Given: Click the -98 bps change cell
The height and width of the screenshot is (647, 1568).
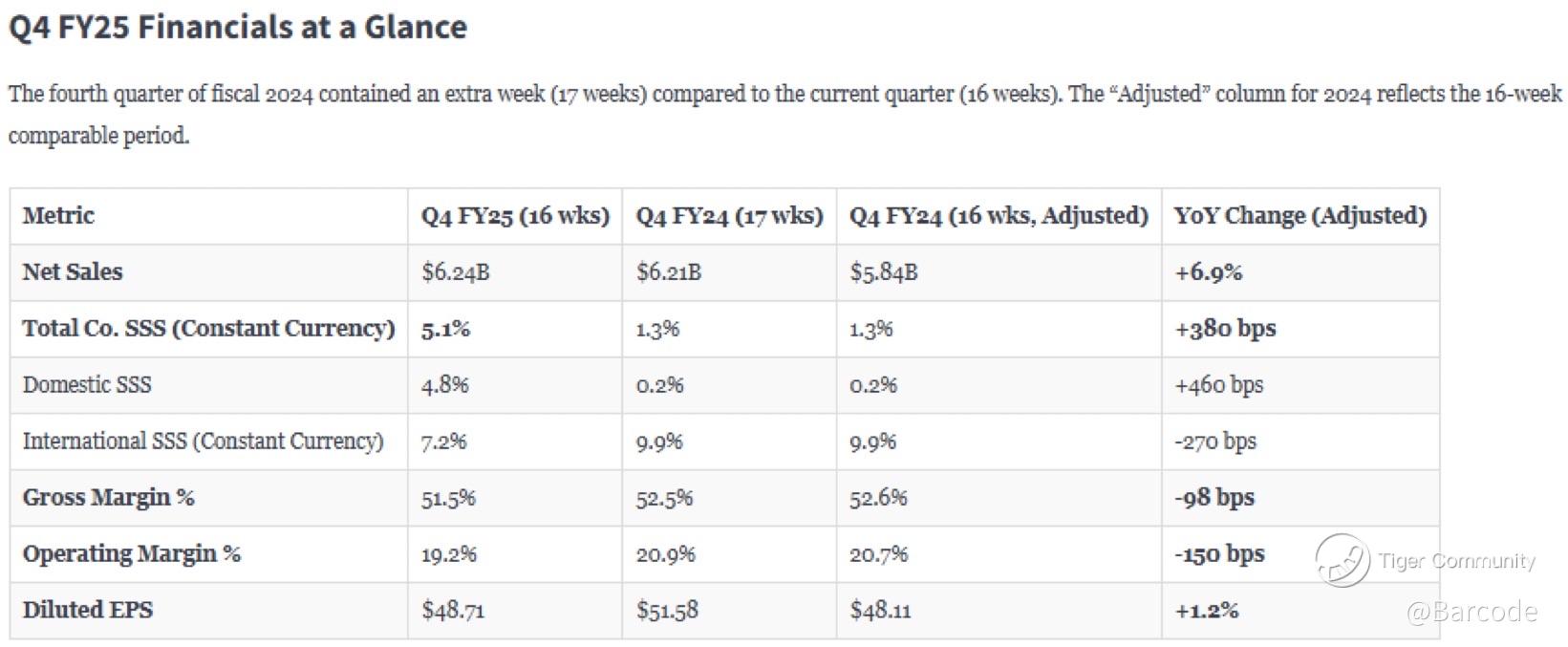Looking at the screenshot, I should tap(1214, 497).
